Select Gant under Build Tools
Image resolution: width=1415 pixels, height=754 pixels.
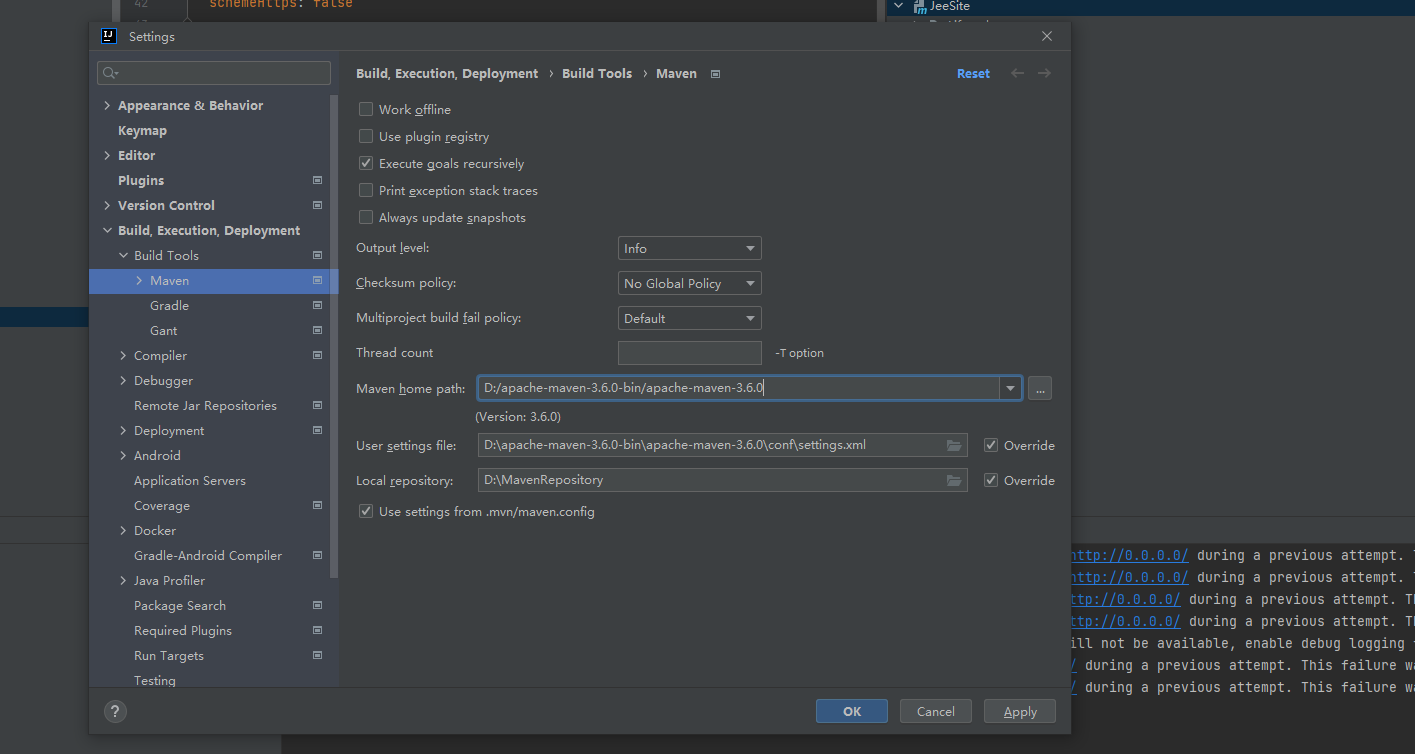pyautogui.click(x=164, y=331)
